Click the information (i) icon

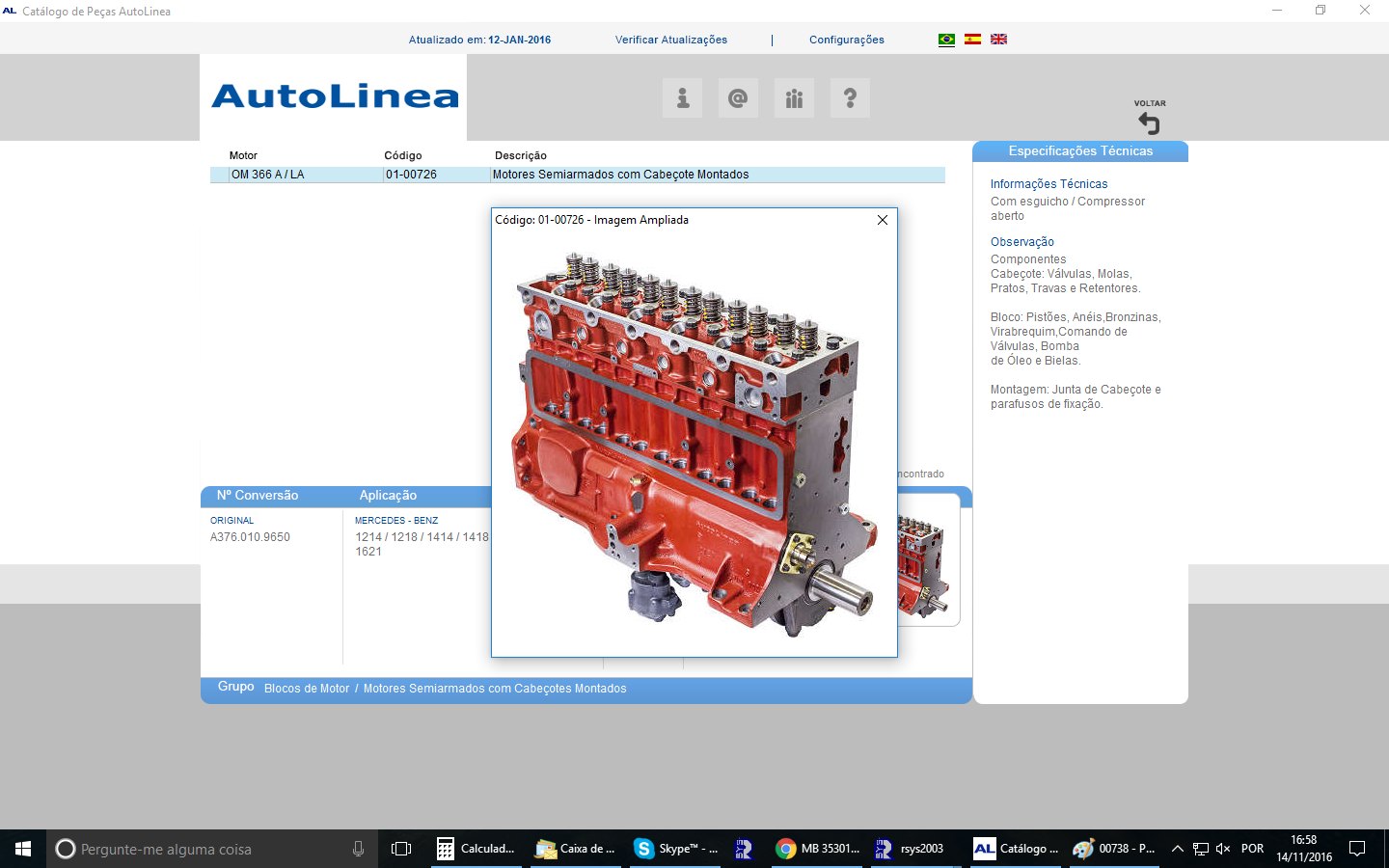tap(683, 98)
